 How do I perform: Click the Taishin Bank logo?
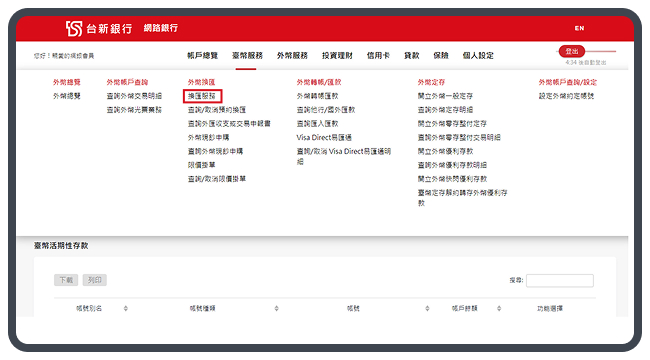(99, 29)
